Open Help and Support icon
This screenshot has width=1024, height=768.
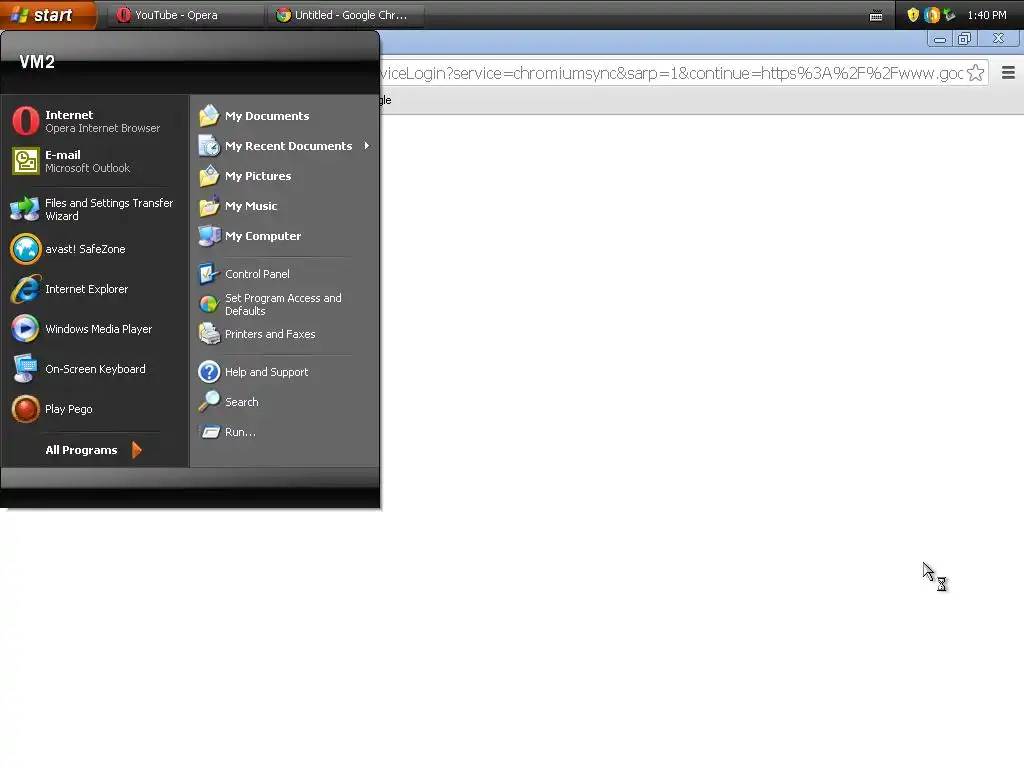209,372
